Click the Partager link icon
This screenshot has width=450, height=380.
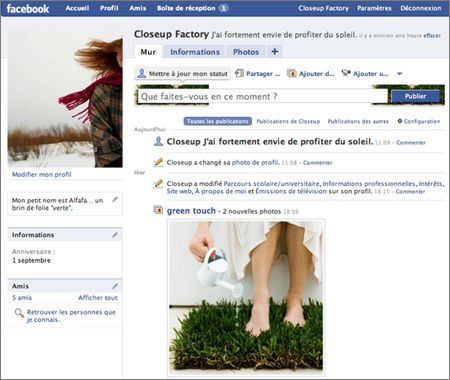click(x=239, y=73)
